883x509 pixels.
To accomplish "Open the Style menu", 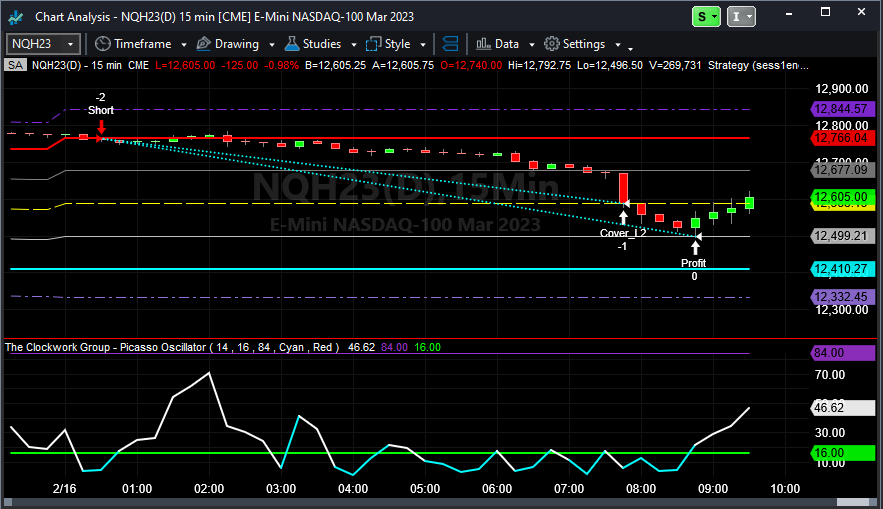I will 397,44.
